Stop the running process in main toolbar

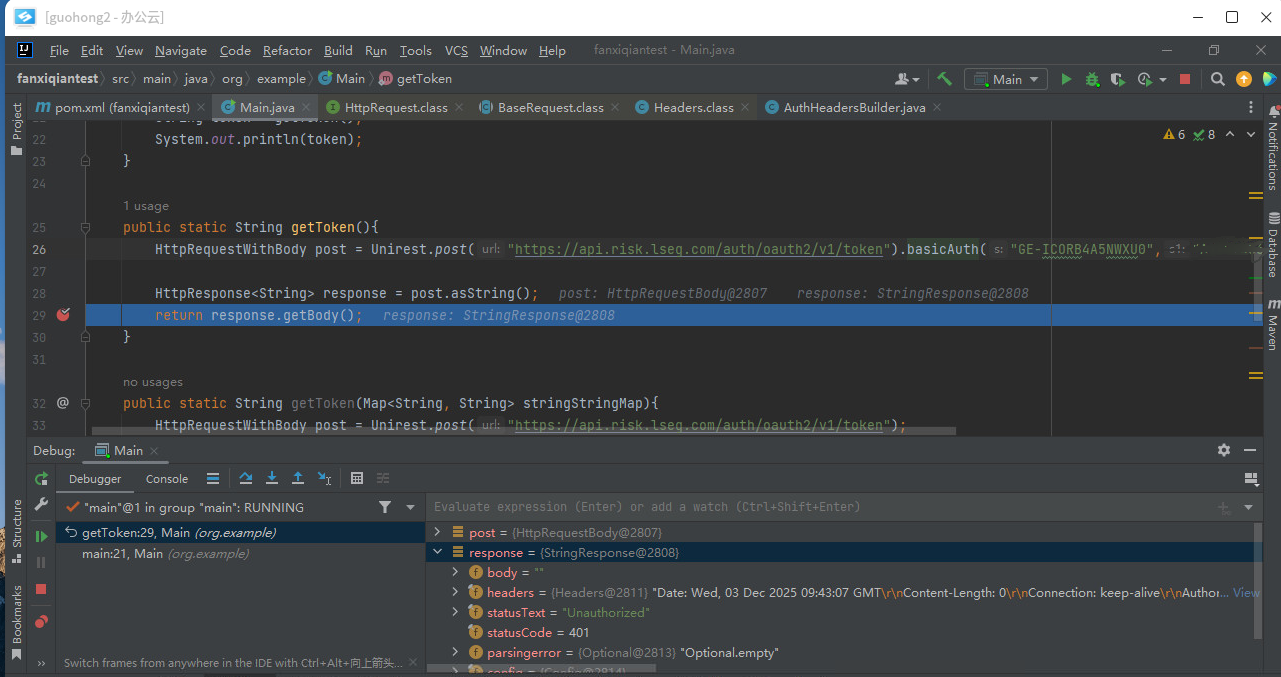[x=1185, y=79]
